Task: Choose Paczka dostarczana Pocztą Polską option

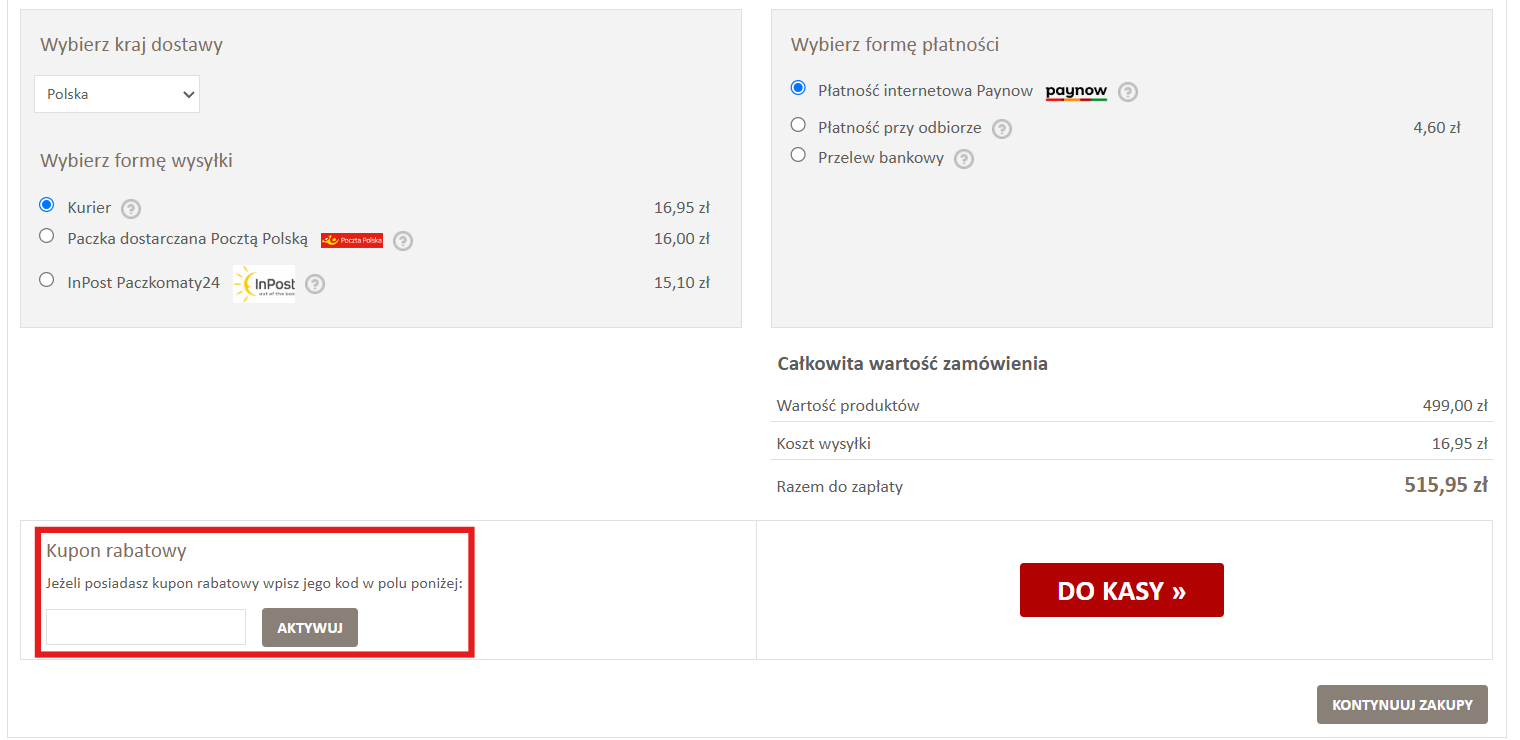Action: point(46,236)
